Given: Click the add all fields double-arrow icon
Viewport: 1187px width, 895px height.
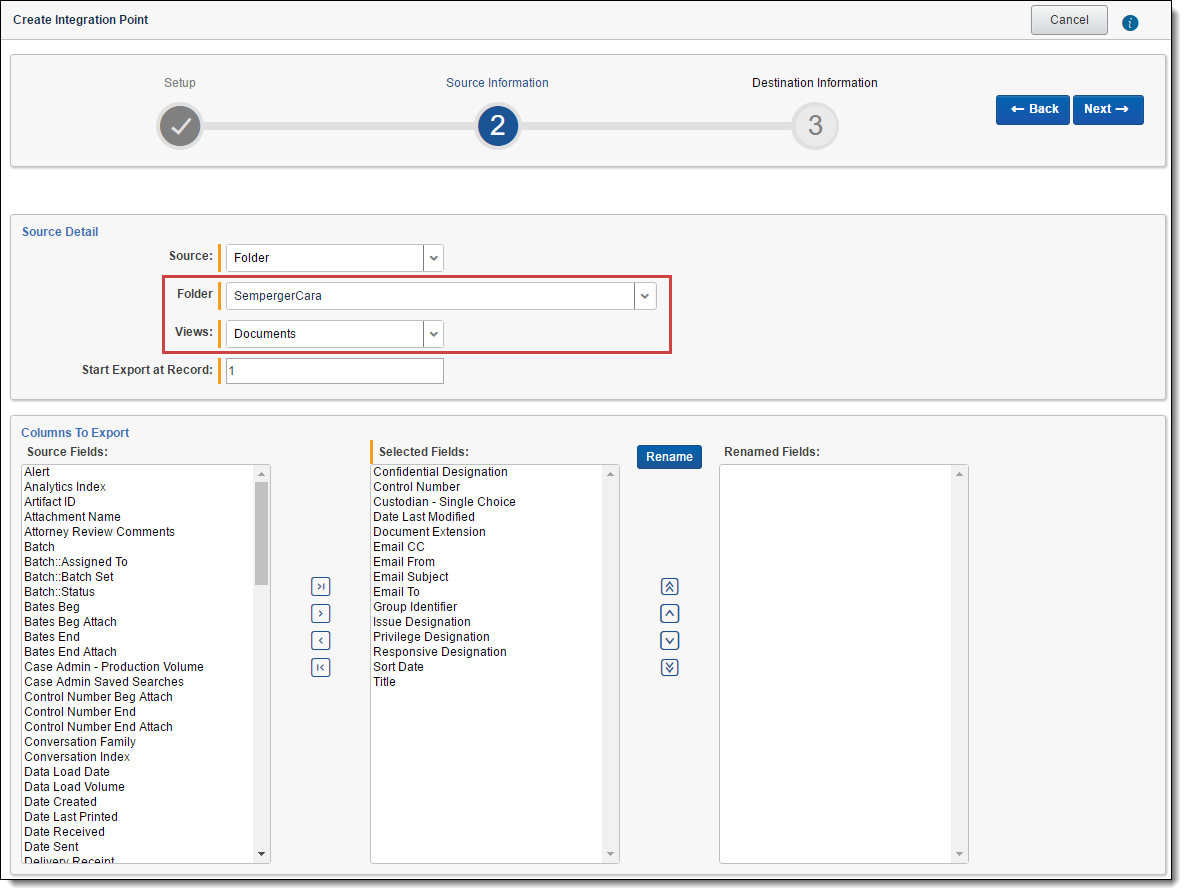Looking at the screenshot, I should [320, 587].
